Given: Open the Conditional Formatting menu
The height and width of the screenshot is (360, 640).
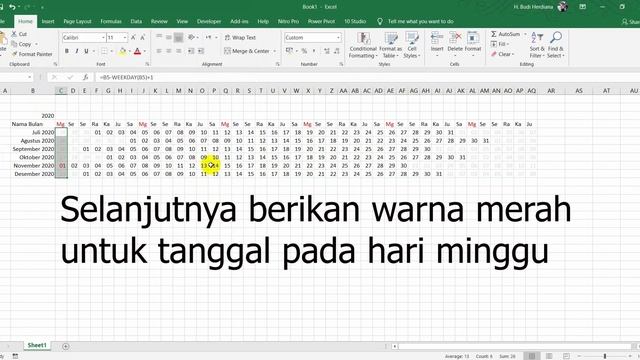Looking at the screenshot, I should 363,45.
